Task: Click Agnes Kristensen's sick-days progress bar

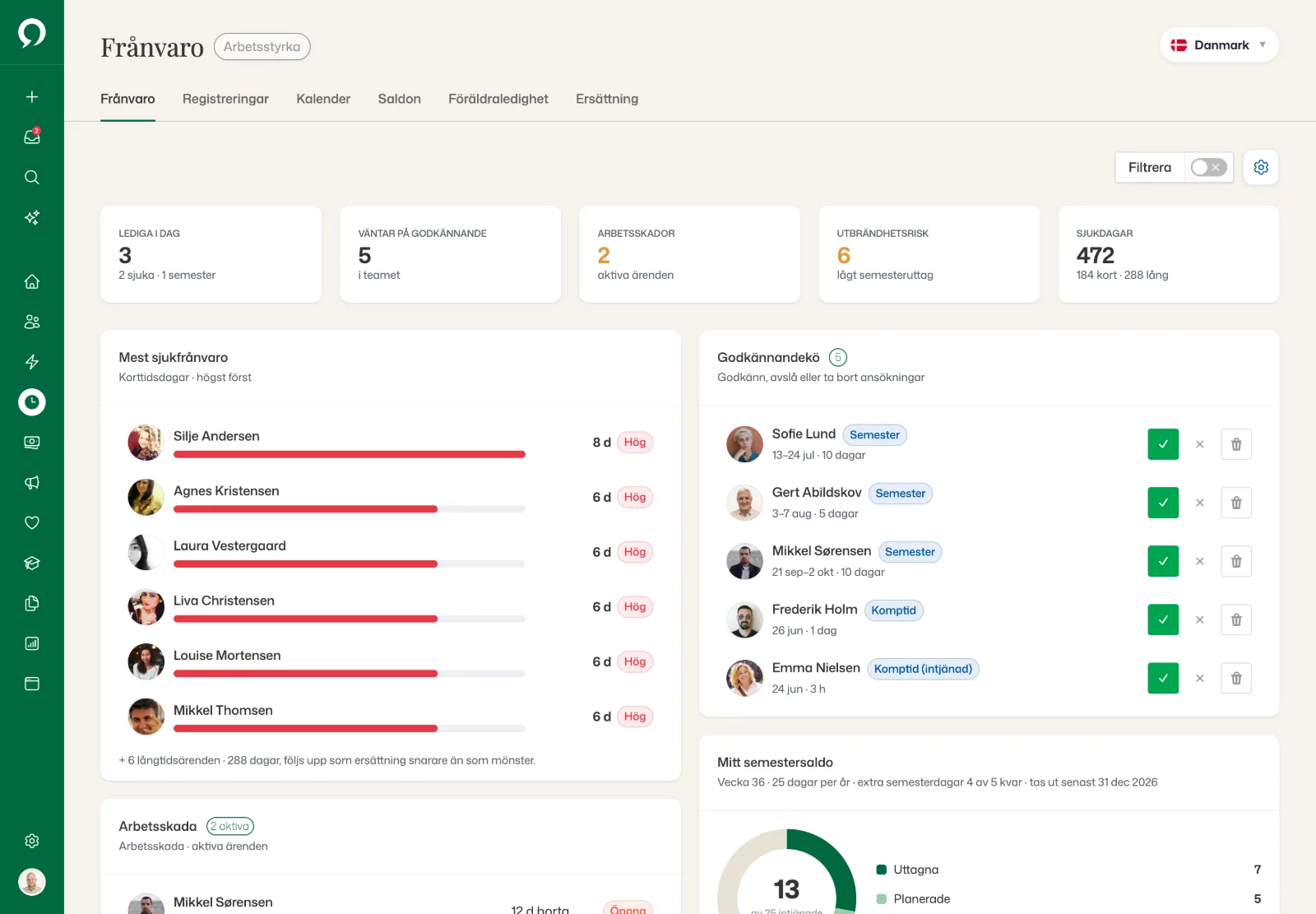Action: tap(350, 509)
